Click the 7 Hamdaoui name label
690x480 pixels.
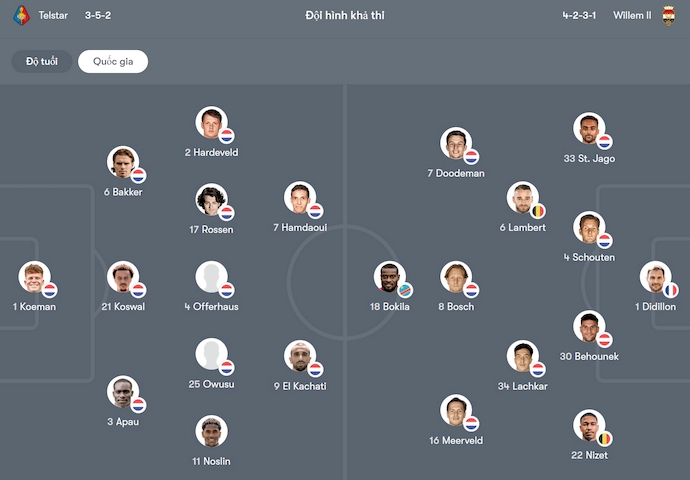coord(299,228)
